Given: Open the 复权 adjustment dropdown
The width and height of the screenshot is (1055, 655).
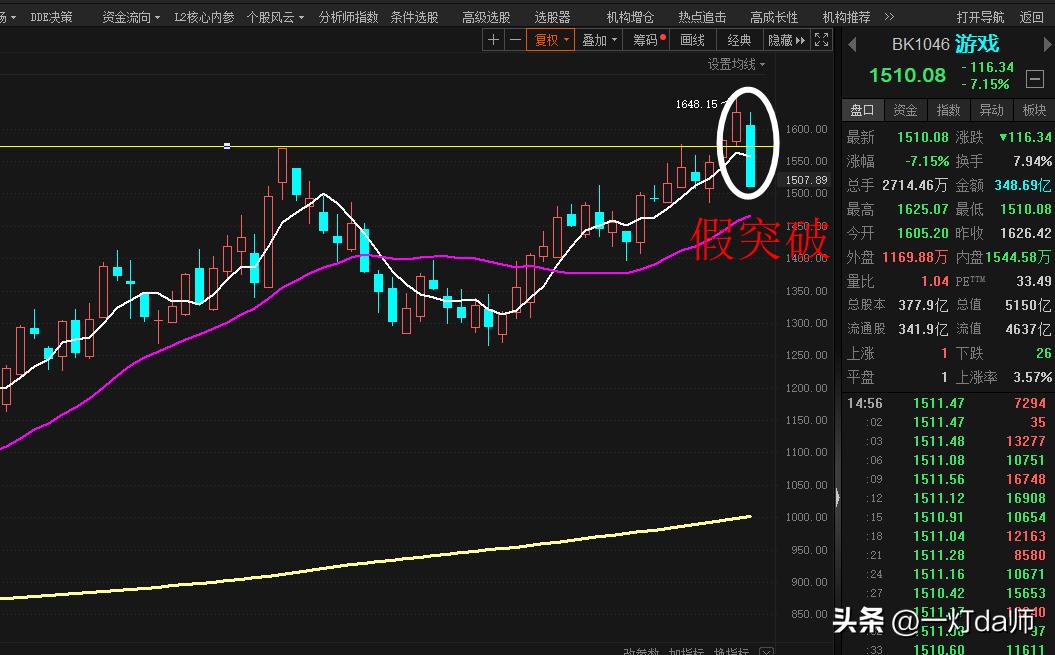Looking at the screenshot, I should (550, 39).
